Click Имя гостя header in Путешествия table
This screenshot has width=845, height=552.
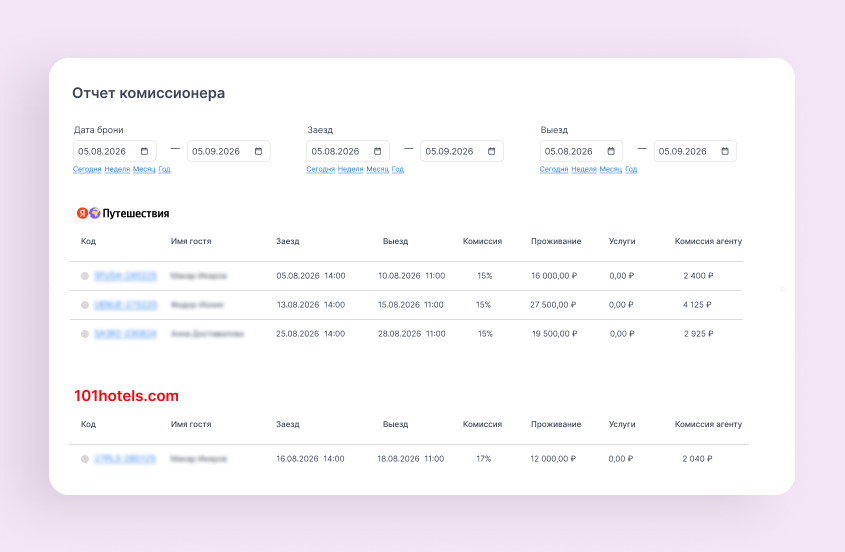(191, 242)
